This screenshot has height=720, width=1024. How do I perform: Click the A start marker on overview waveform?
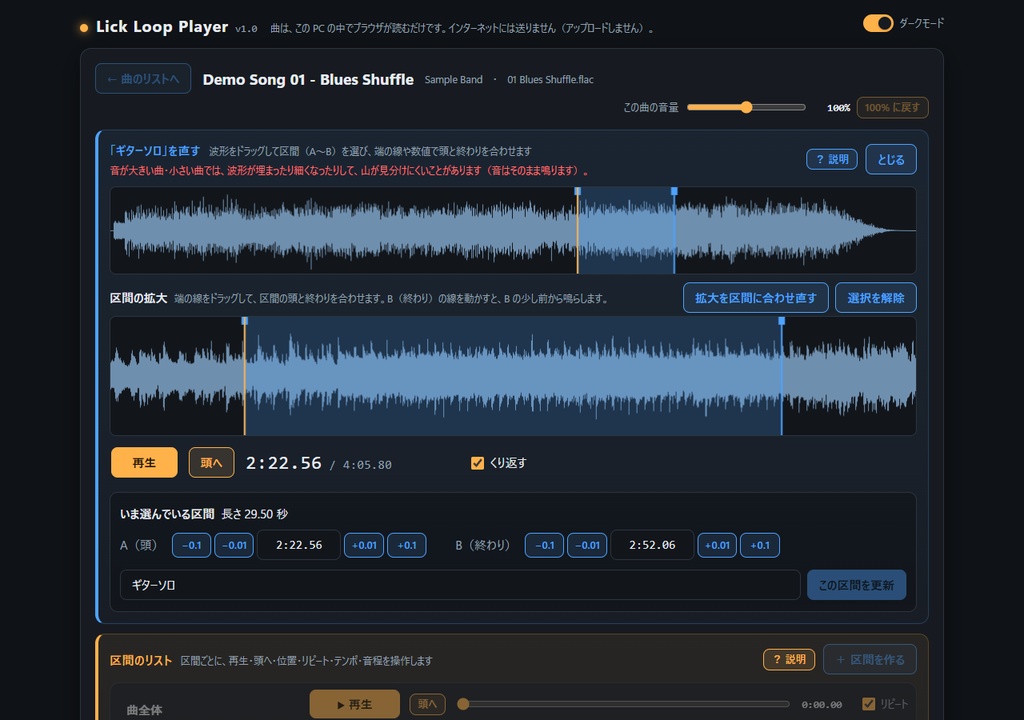pos(577,191)
